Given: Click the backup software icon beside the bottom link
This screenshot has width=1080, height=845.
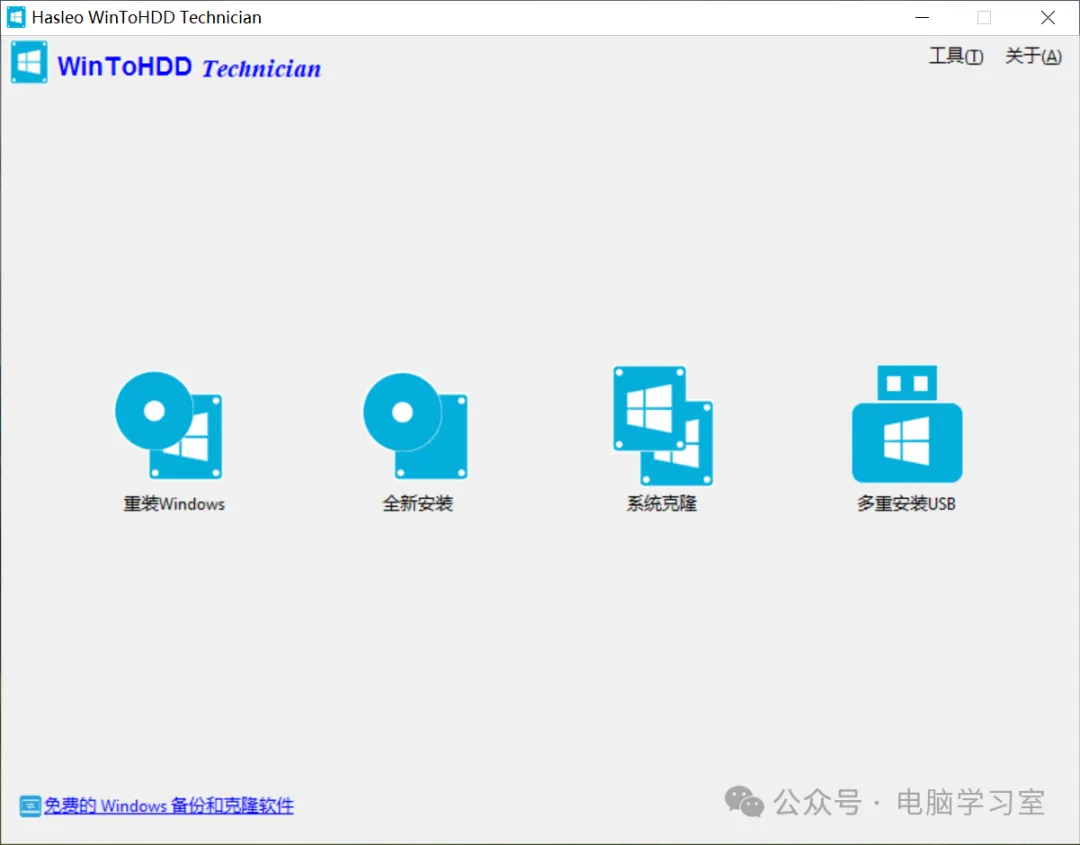Looking at the screenshot, I should tap(30, 806).
